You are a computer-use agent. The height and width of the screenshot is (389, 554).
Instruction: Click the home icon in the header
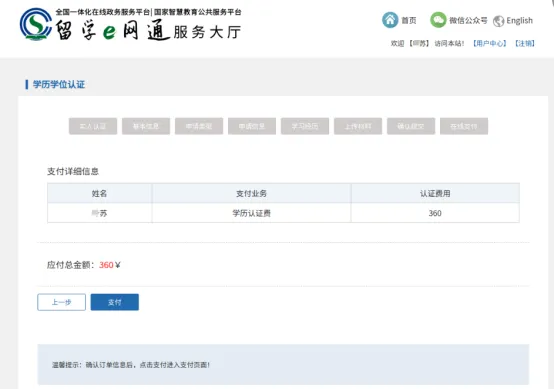390,20
